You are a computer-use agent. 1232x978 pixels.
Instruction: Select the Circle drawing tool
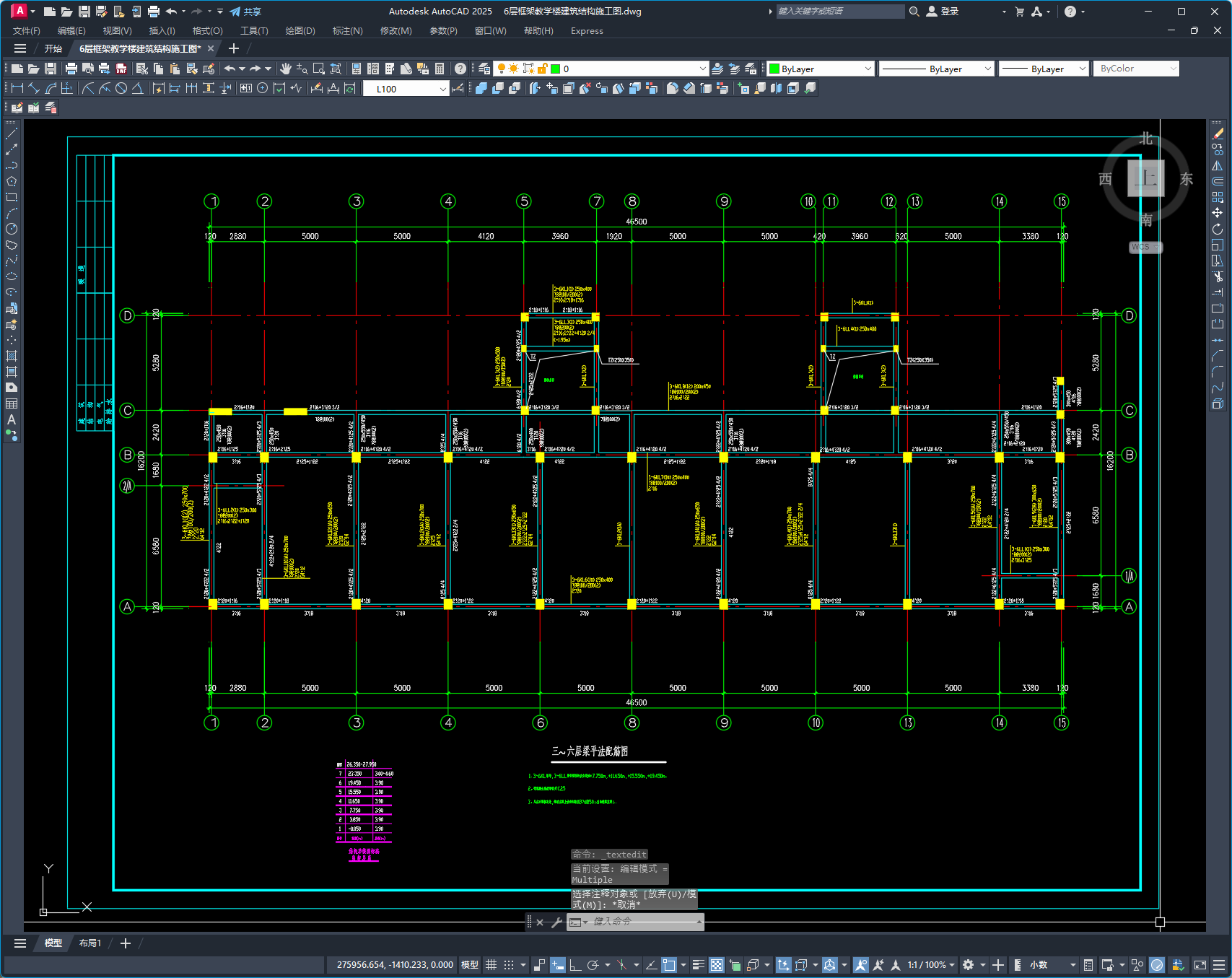[12, 229]
